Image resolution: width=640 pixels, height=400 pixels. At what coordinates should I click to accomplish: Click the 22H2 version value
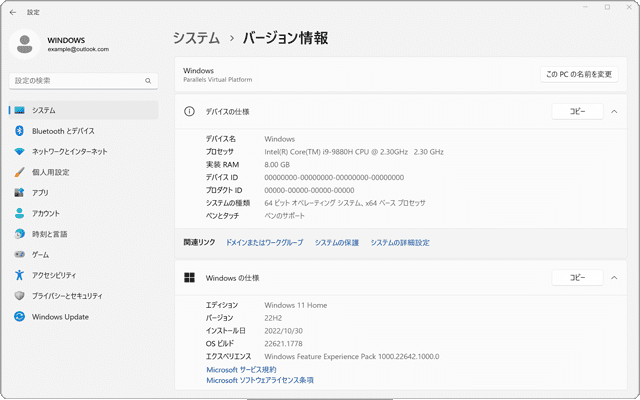(x=273, y=318)
